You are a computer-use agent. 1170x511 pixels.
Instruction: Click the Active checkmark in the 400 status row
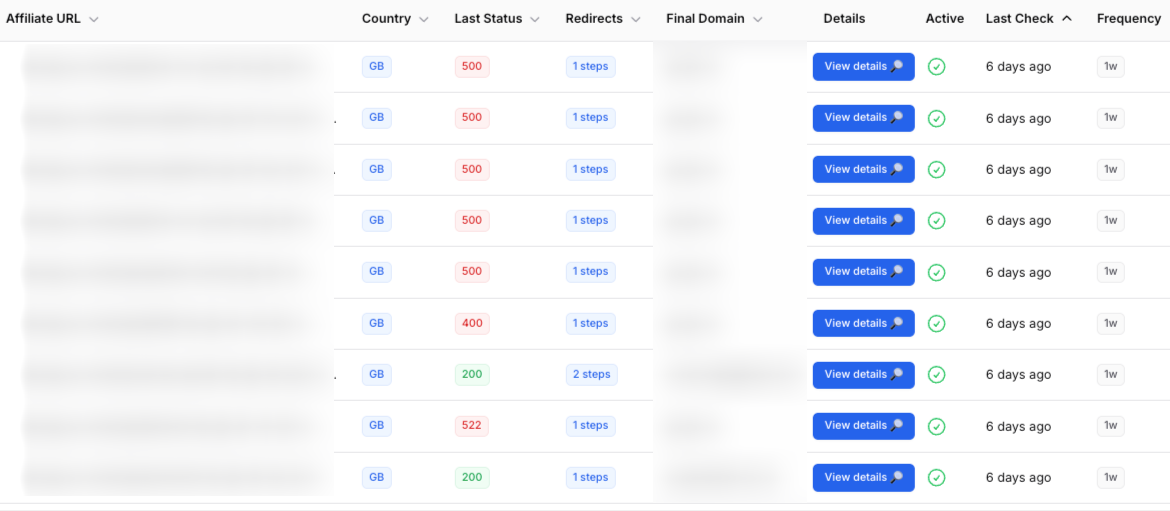(936, 324)
